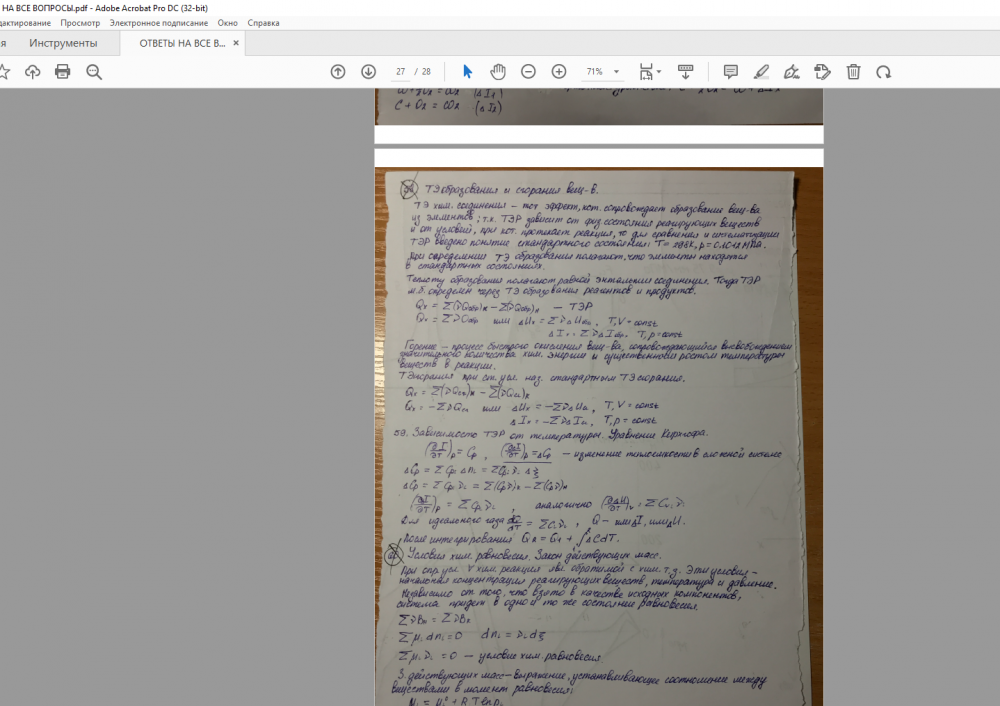This screenshot has height=706, width=1000.
Task: Open zoom level dropdown arrow
Action: click(x=616, y=72)
